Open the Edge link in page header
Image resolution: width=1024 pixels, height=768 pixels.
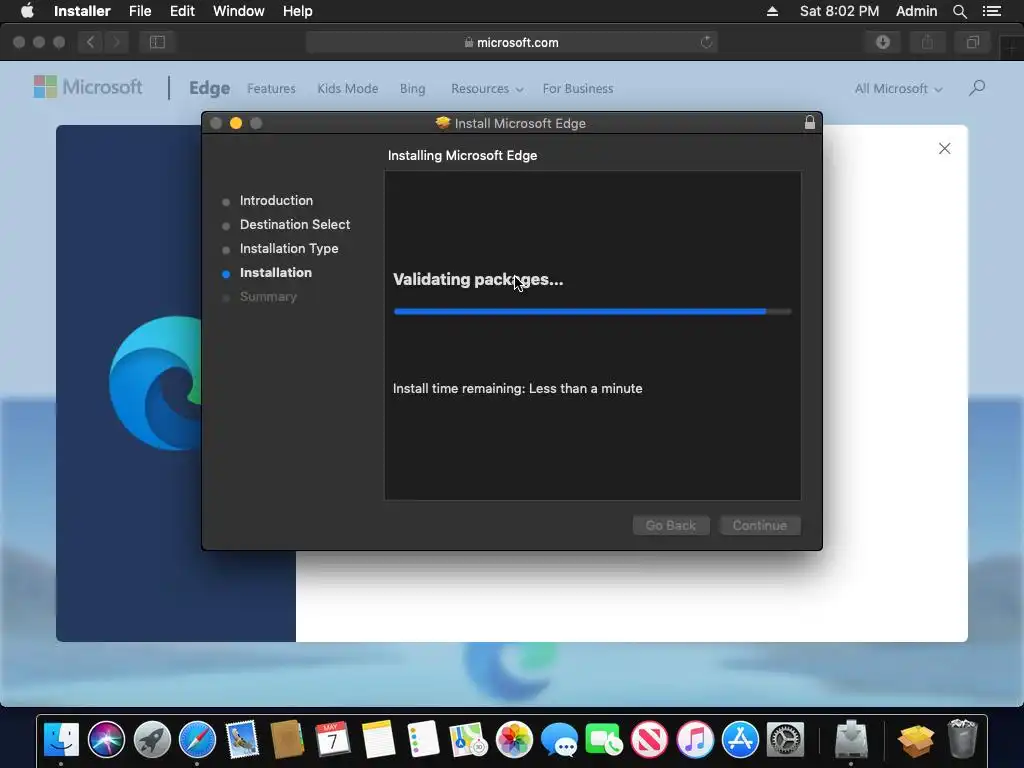[209, 88]
